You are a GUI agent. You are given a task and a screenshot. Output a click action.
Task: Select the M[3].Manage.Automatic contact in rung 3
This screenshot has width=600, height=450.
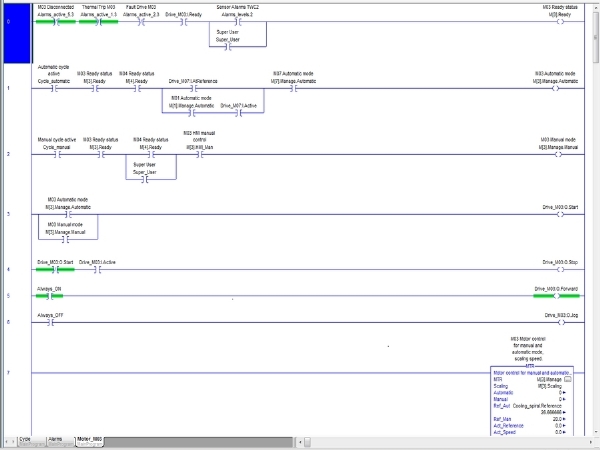point(68,215)
